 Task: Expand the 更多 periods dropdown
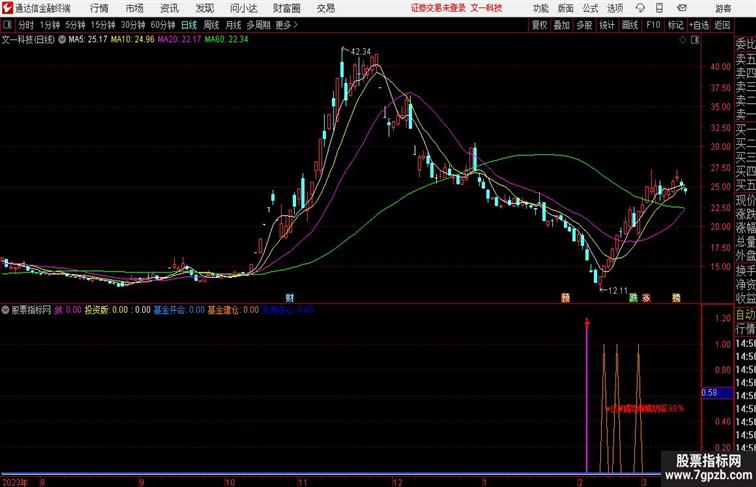pos(286,25)
